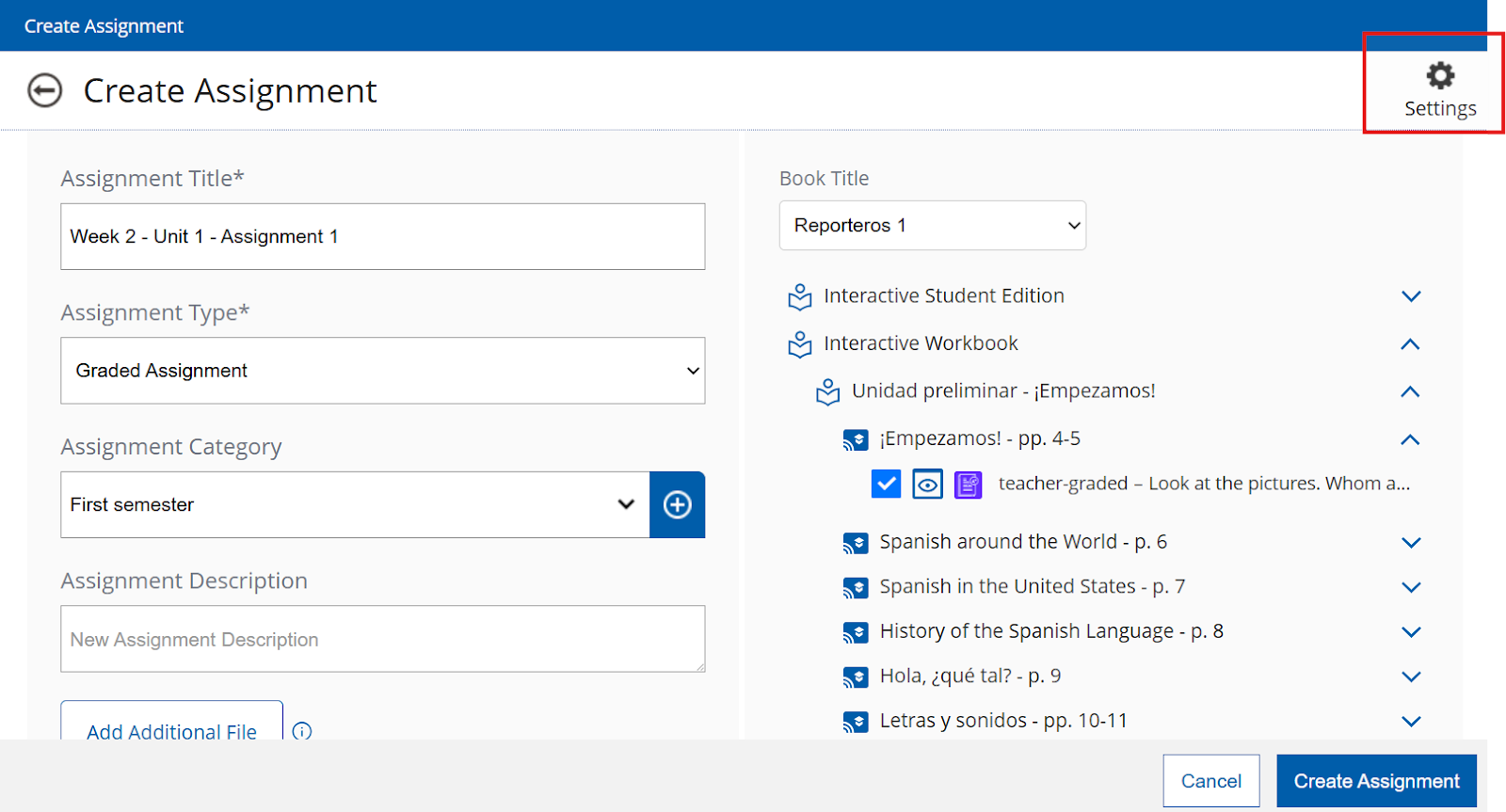Click the Hola, ¿qué tal? lesson icon
Image resolution: width=1506 pixels, height=812 pixels.
click(855, 677)
